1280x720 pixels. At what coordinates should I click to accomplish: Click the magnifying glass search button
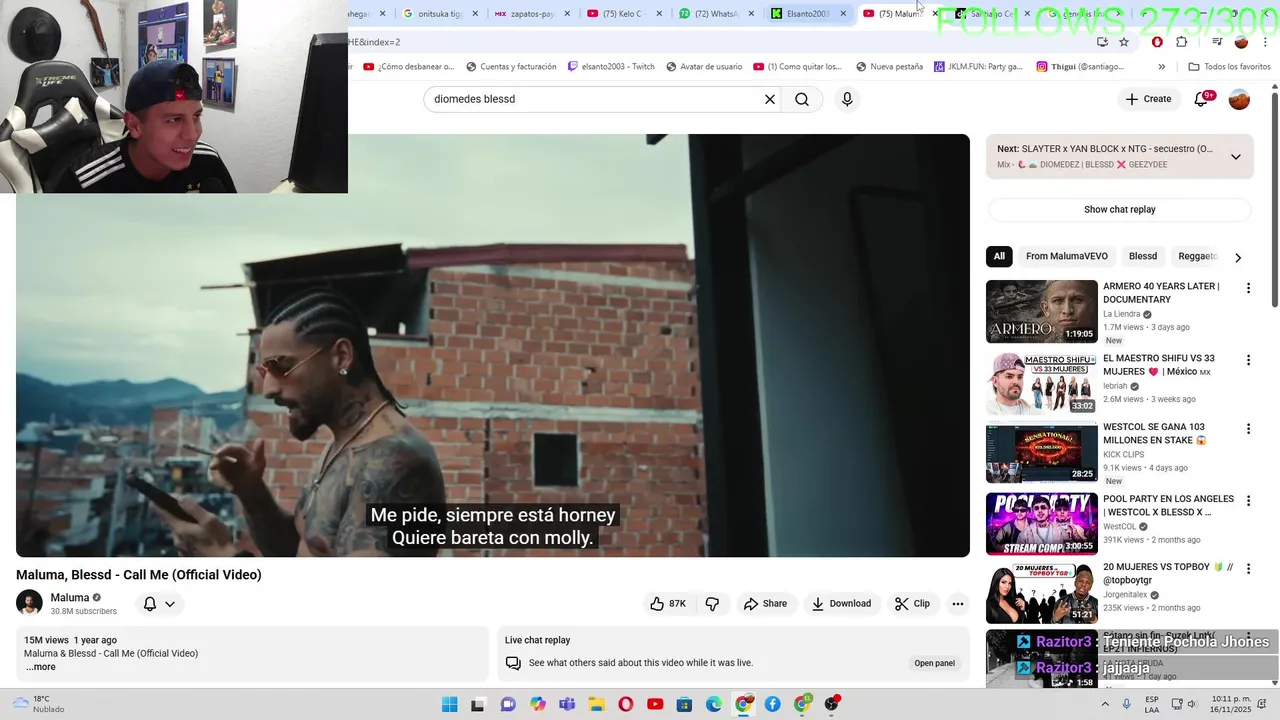802,99
